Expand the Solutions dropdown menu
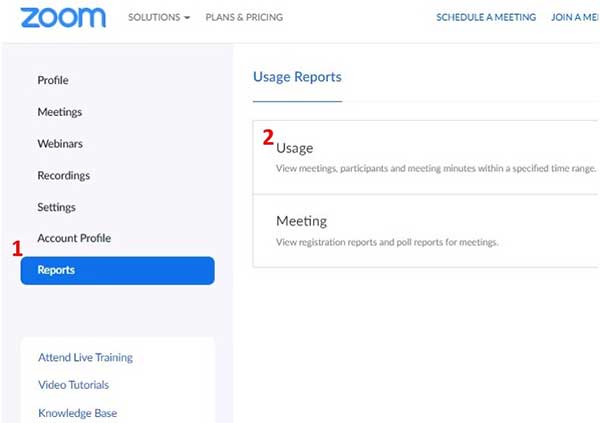This screenshot has height=423, width=600. click(x=159, y=18)
